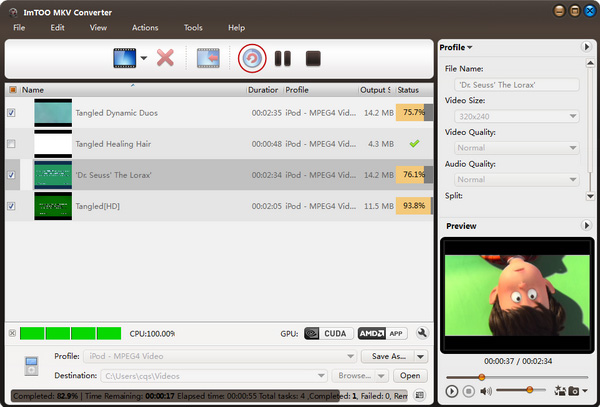Click the import clip icon with arrow
The width and height of the screenshot is (600, 407).
click(x=208, y=58)
